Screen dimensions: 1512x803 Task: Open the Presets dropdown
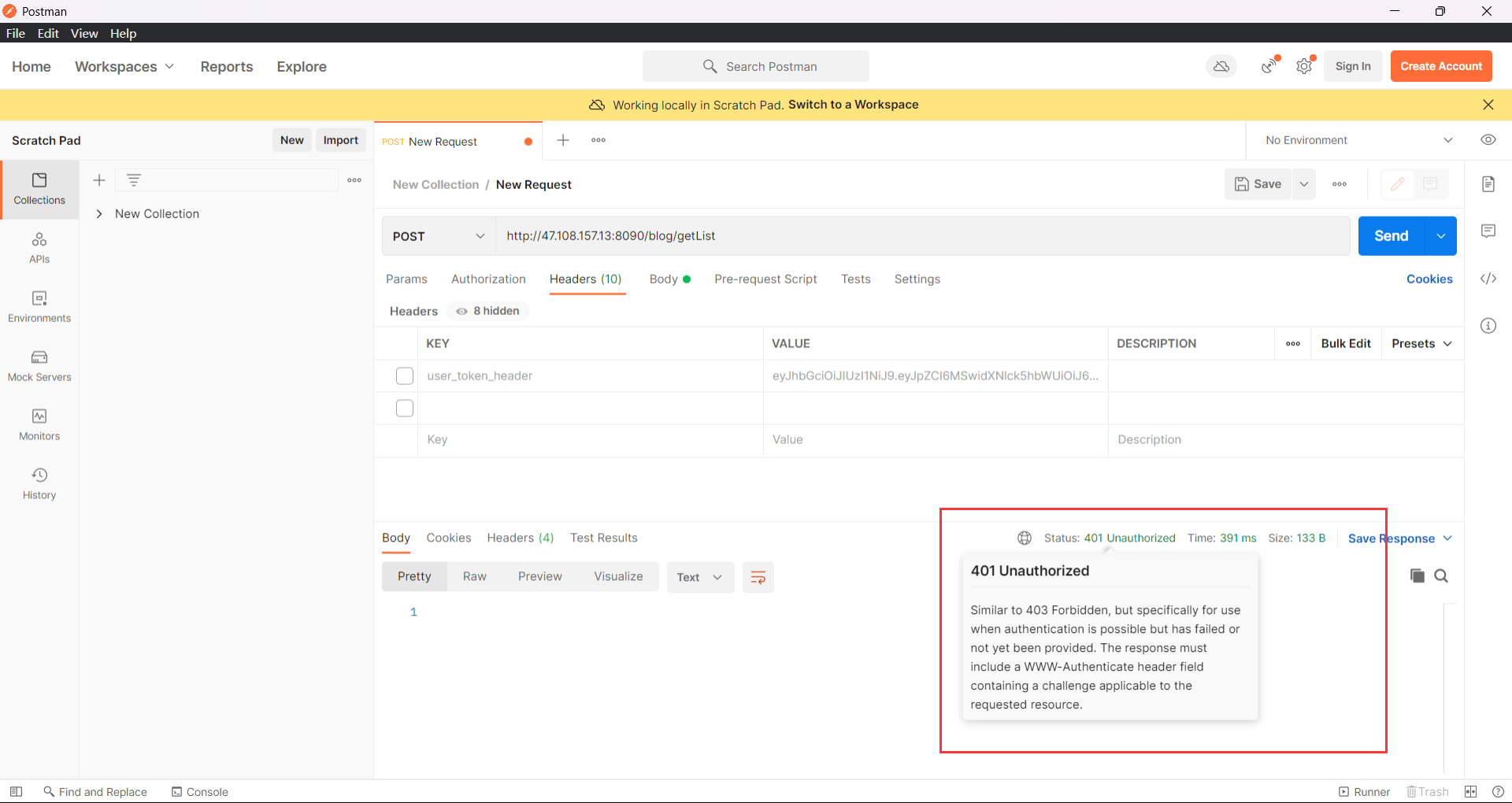point(1422,344)
